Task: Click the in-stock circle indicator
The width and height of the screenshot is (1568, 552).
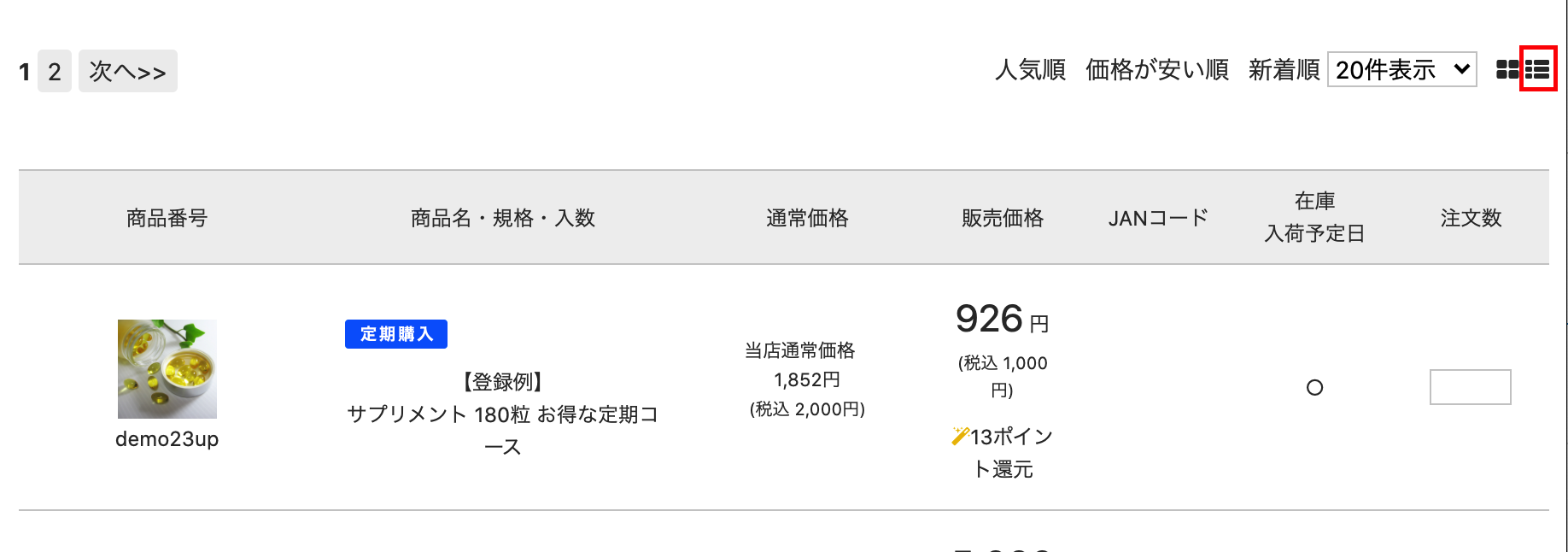Action: [1314, 388]
